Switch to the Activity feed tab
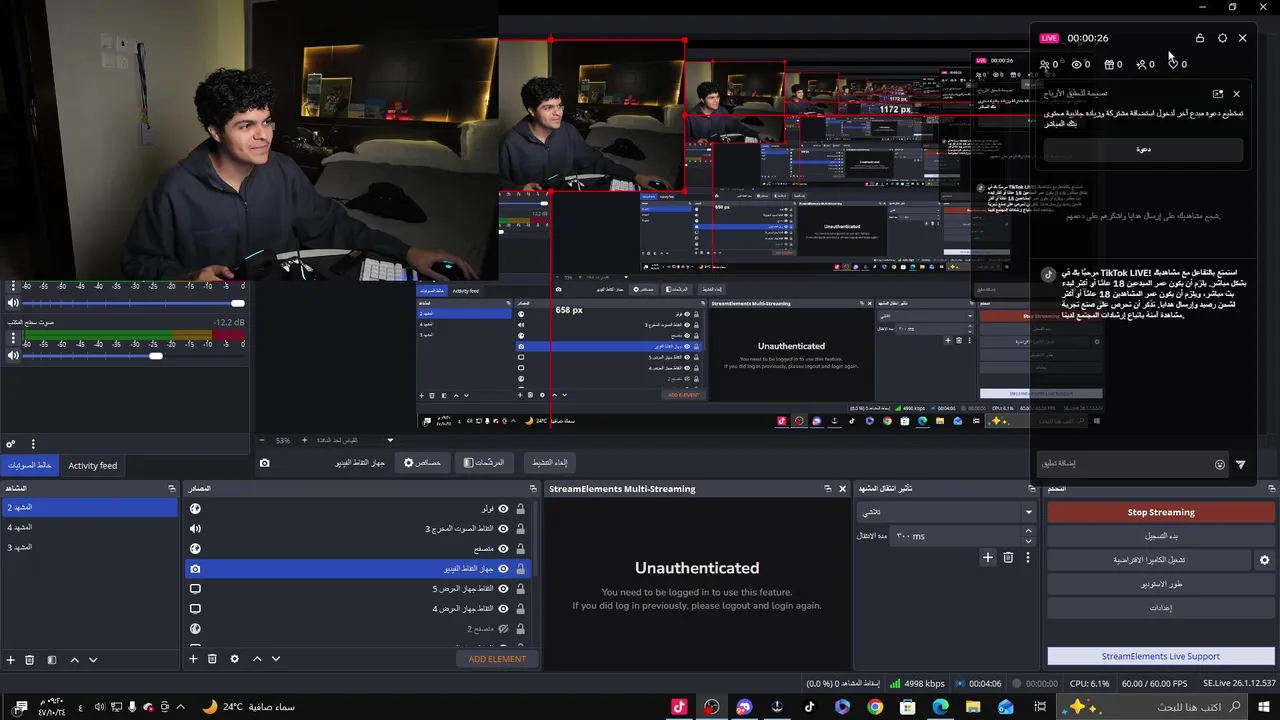Screen dimensions: 1280x720 coord(93,466)
